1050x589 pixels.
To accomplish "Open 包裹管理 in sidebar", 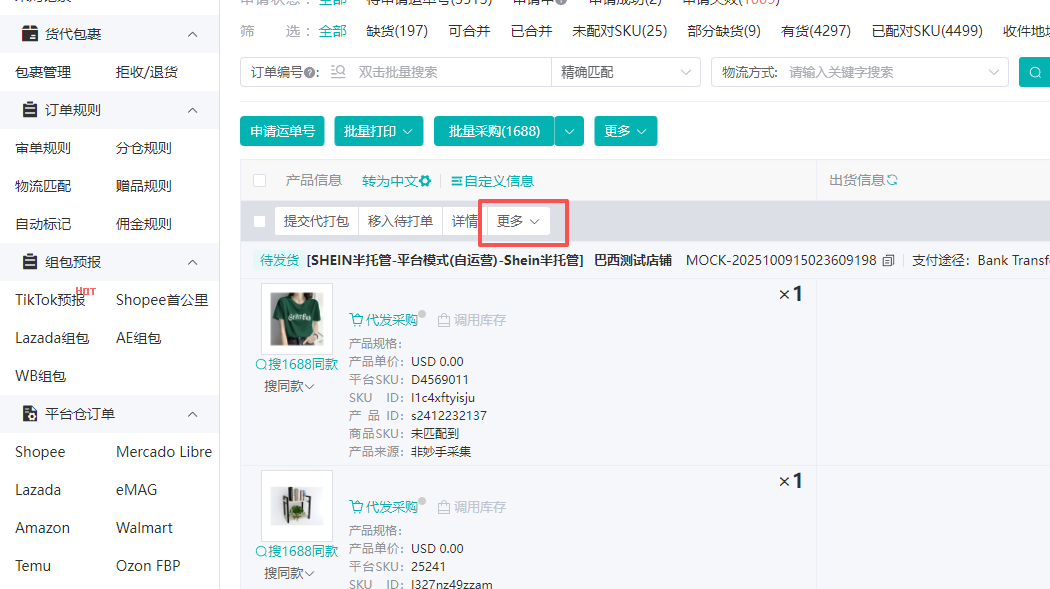I will point(43,72).
